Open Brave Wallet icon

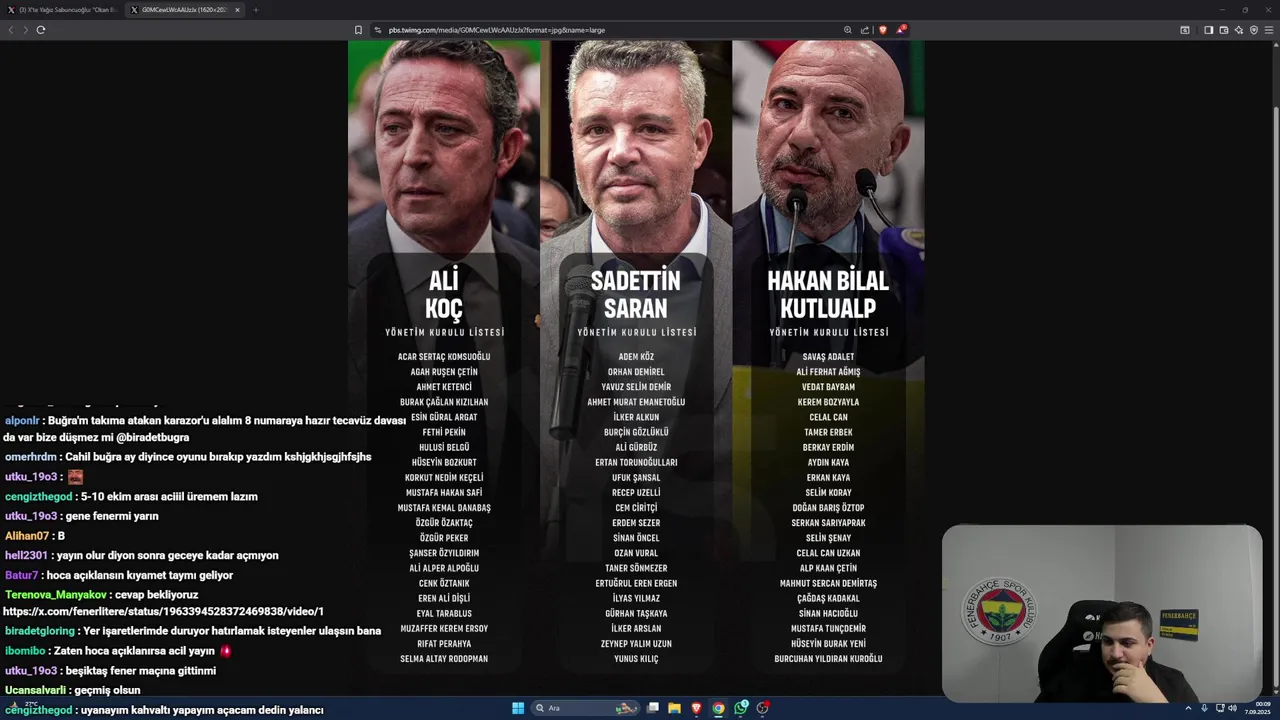click(1223, 30)
